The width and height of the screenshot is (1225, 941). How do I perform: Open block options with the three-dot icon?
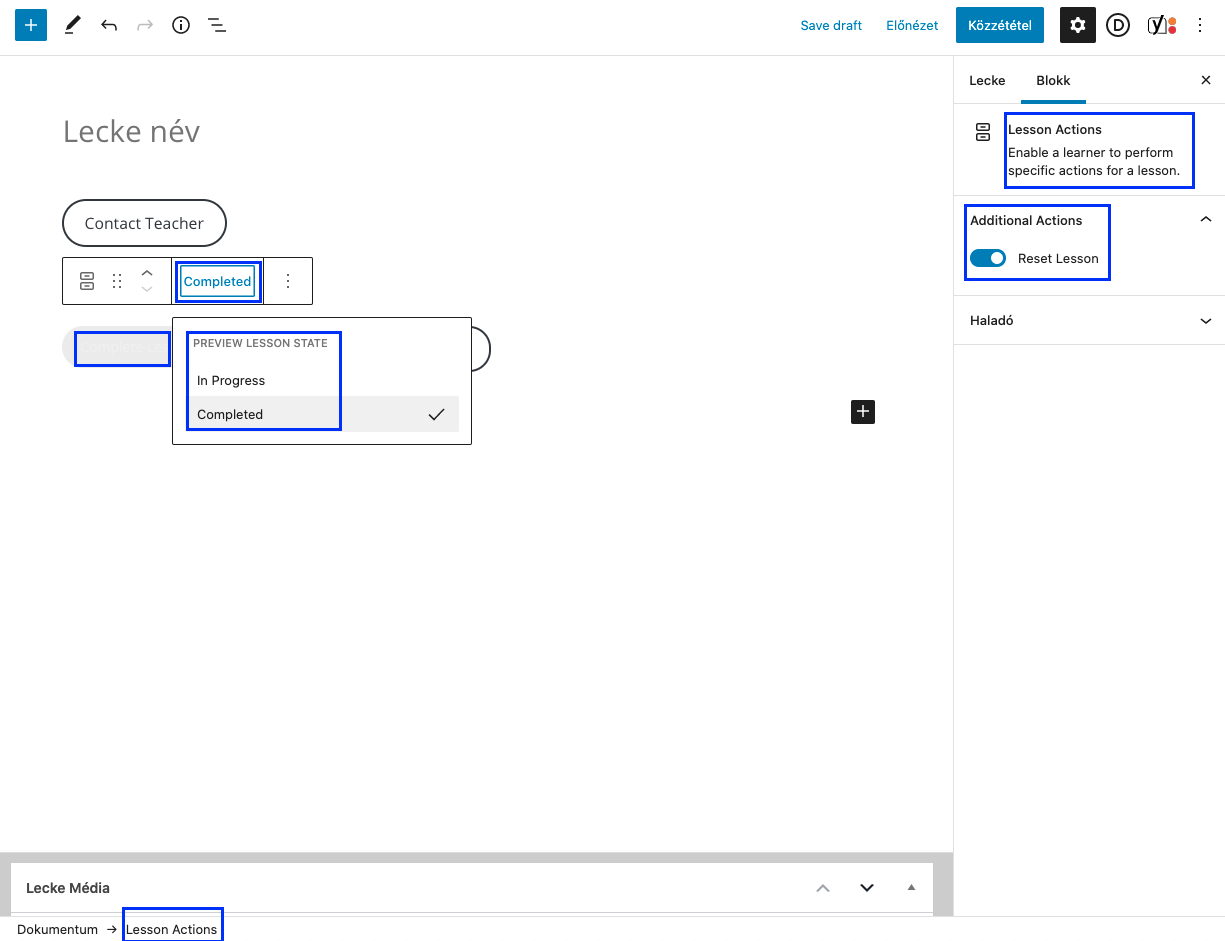tap(288, 281)
